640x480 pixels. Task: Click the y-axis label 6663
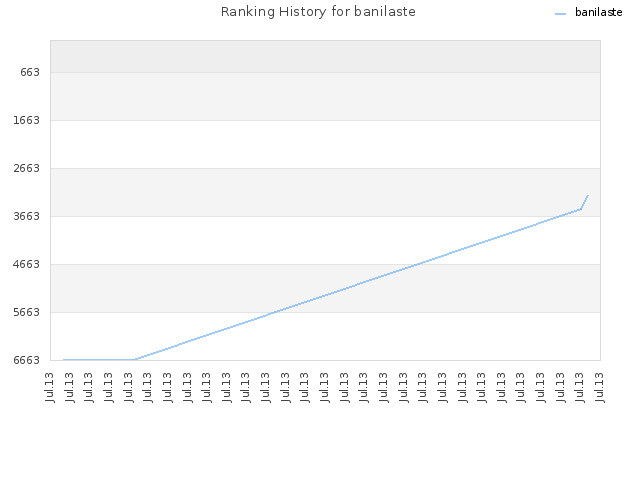27,360
